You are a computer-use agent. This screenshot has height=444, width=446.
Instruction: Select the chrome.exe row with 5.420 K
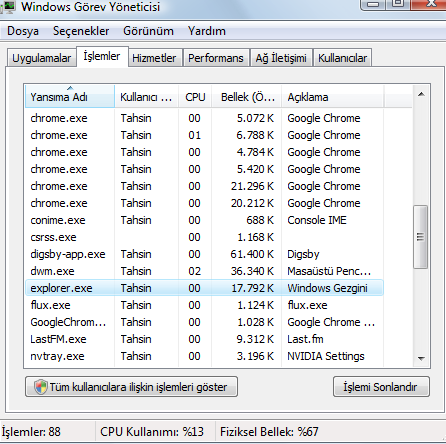tap(204, 169)
